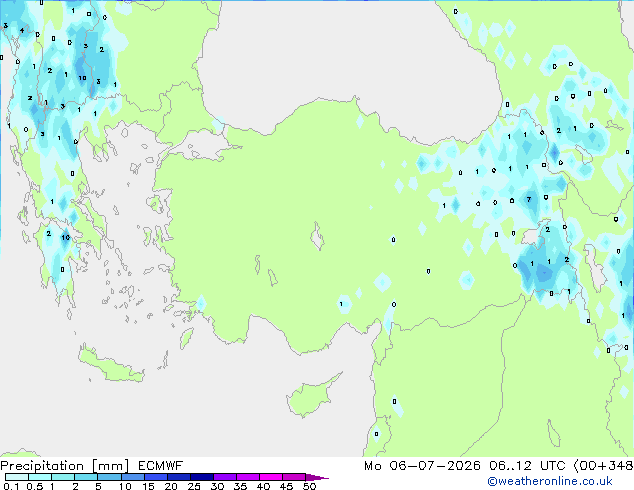This screenshot has width=634, height=490.
Task: Select the 'Precipitation [mm]' map title
Action: click(65, 466)
